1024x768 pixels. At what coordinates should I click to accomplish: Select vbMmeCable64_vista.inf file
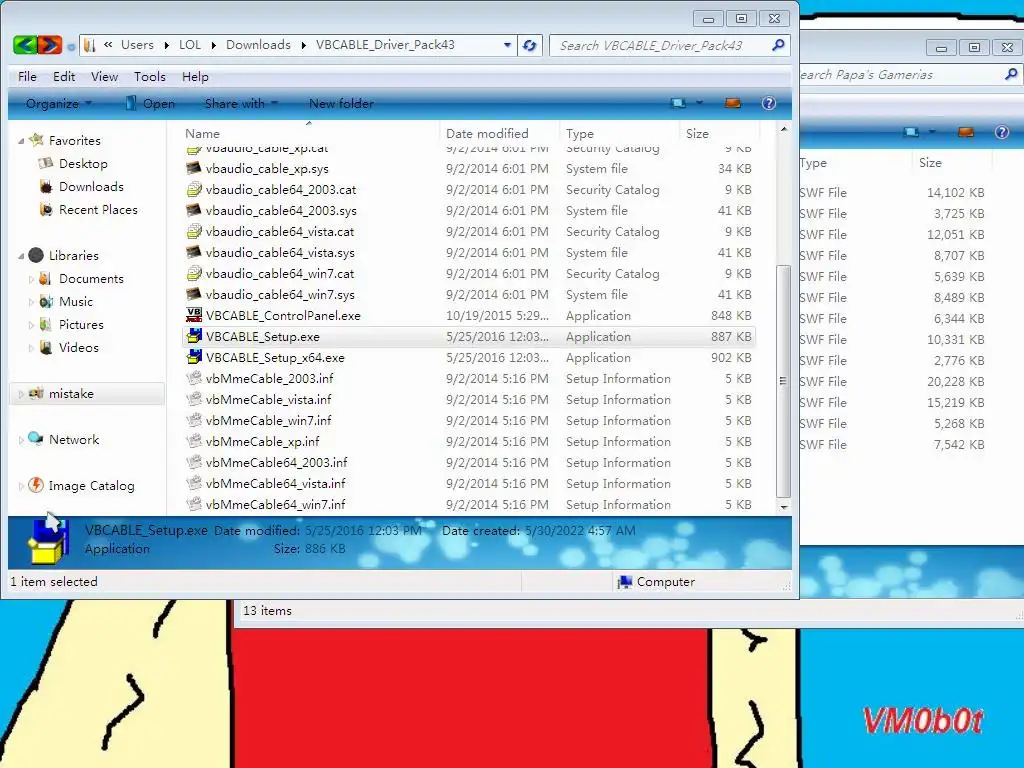point(468,483)
